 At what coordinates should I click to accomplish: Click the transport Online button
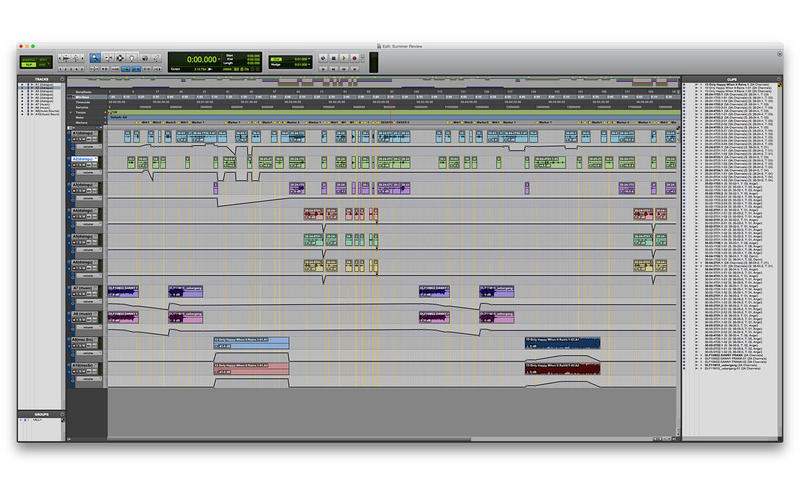323,58
